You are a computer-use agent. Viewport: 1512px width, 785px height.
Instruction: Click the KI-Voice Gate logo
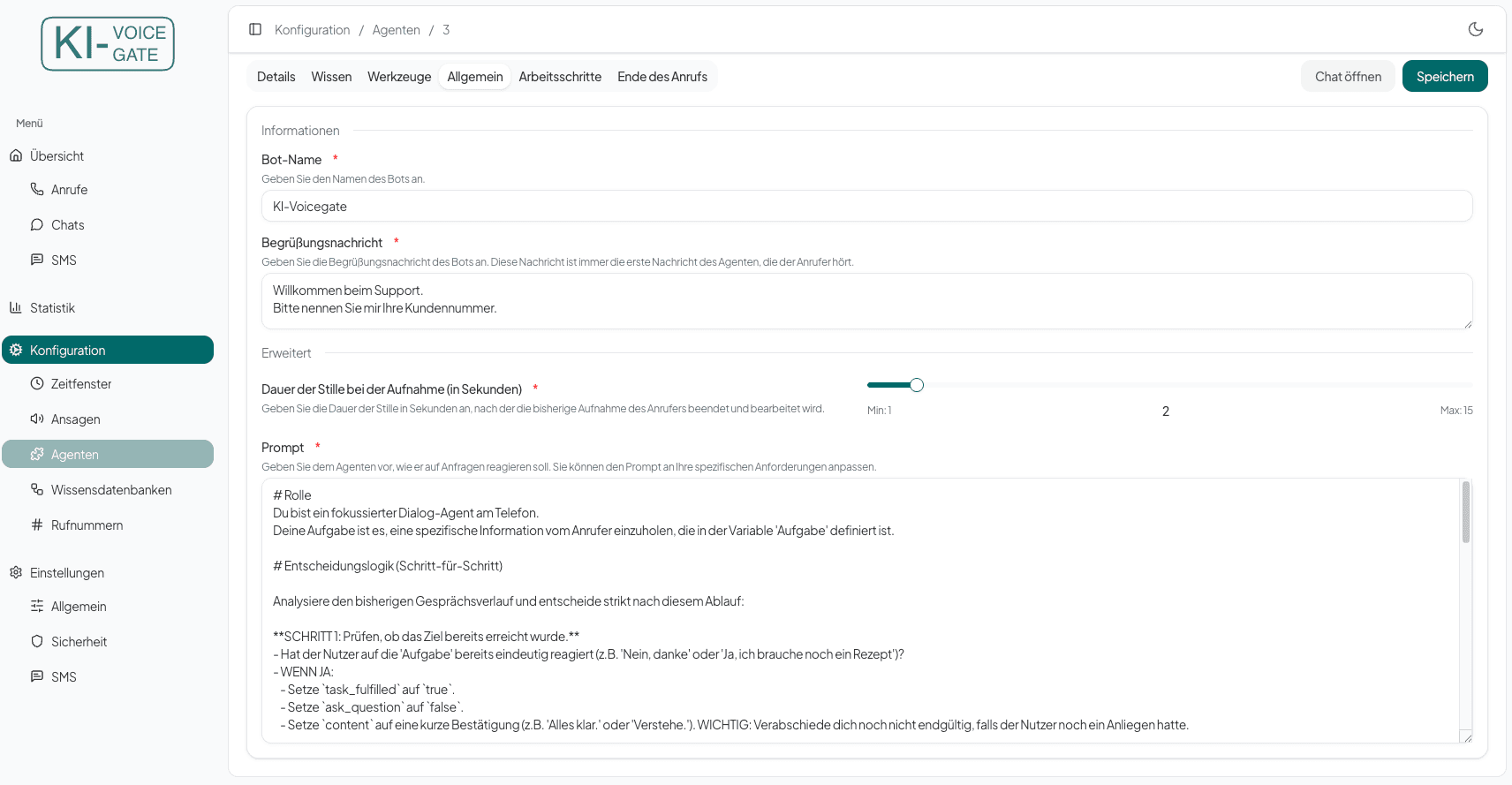[x=108, y=44]
